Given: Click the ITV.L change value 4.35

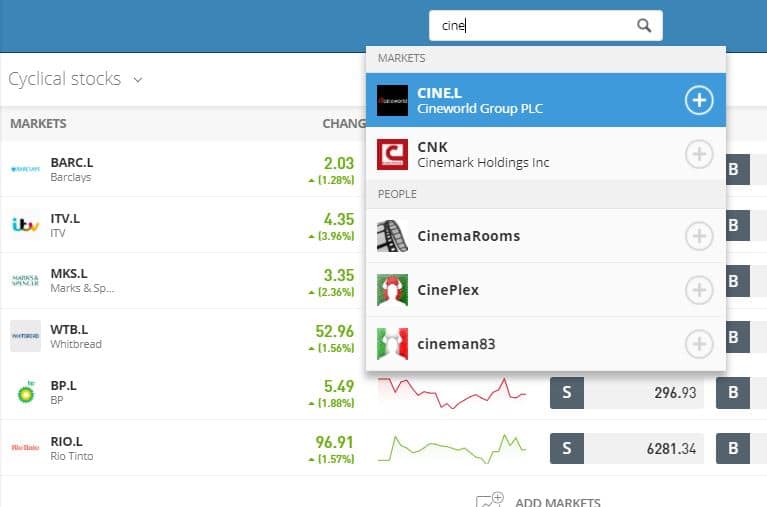Looking at the screenshot, I should coord(338,219).
